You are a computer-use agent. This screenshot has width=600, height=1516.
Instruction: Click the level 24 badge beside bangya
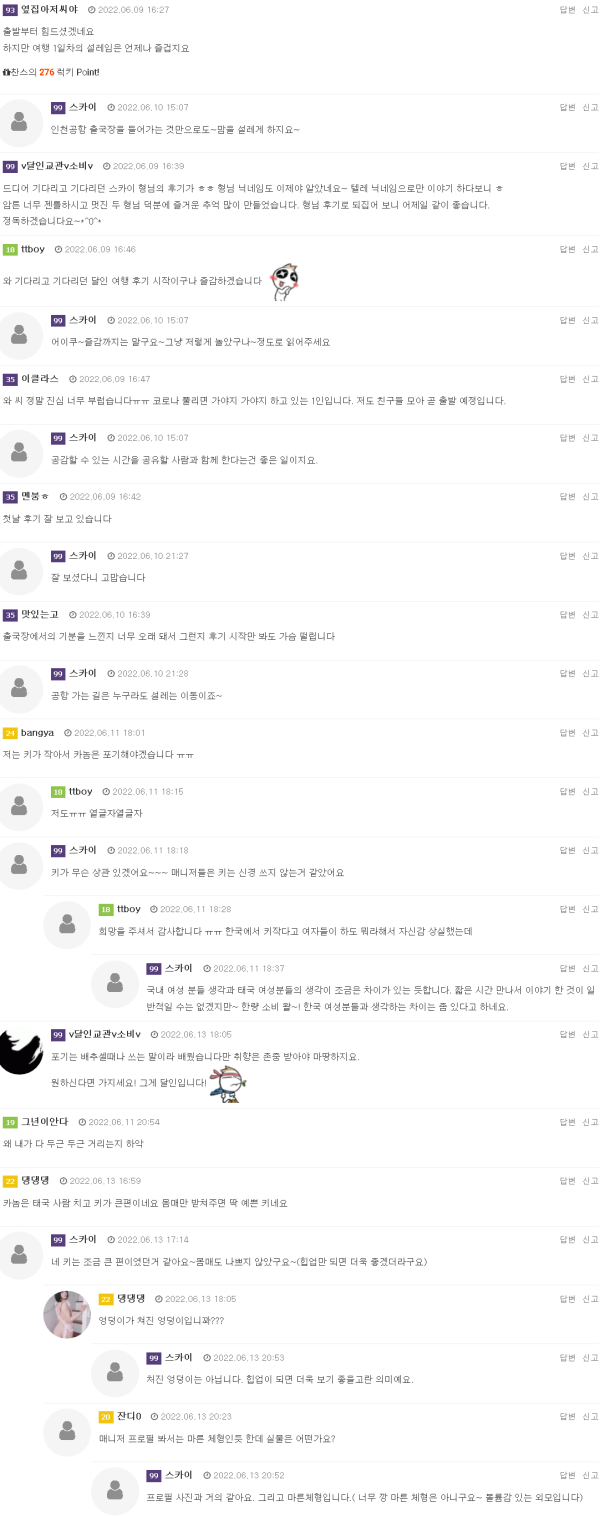pos(10,733)
